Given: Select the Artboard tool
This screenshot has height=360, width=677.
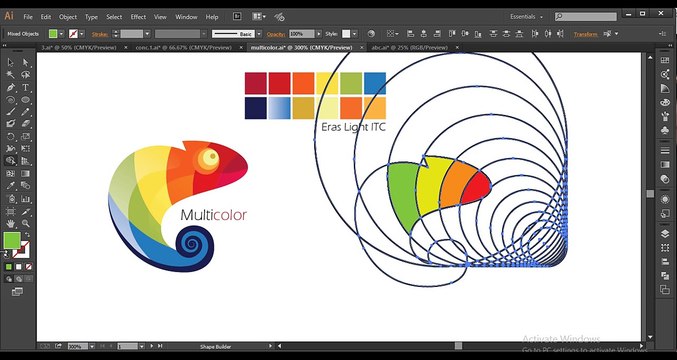Looking at the screenshot, I should tap(10, 212).
